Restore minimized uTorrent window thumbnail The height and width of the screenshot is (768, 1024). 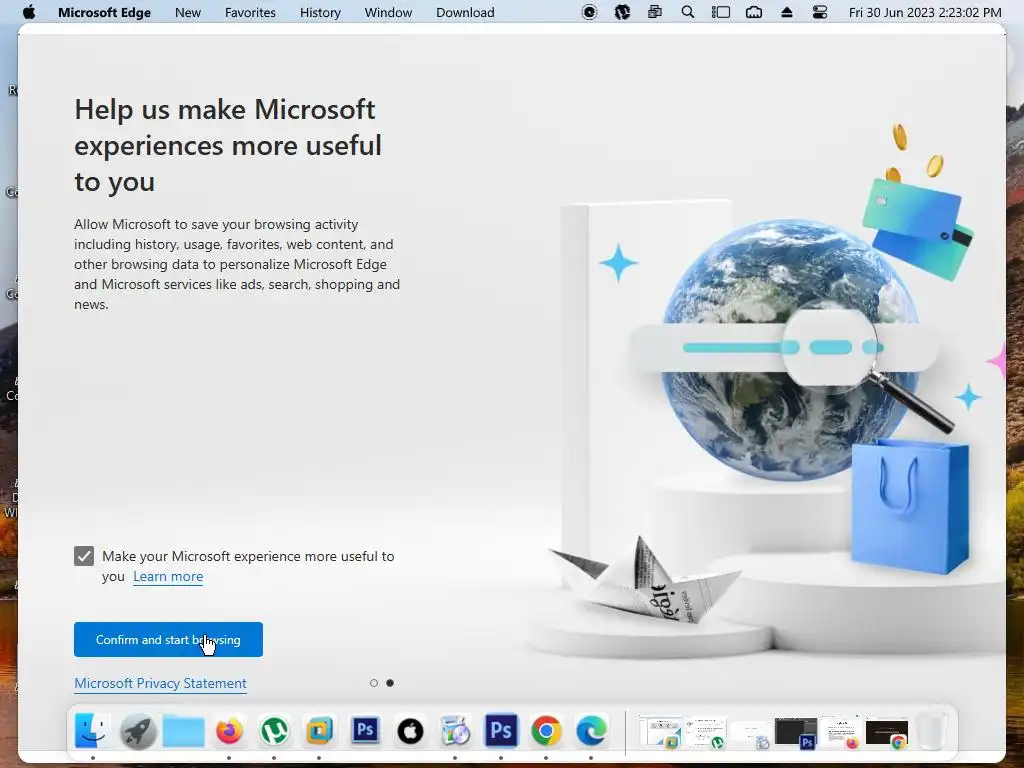(705, 731)
